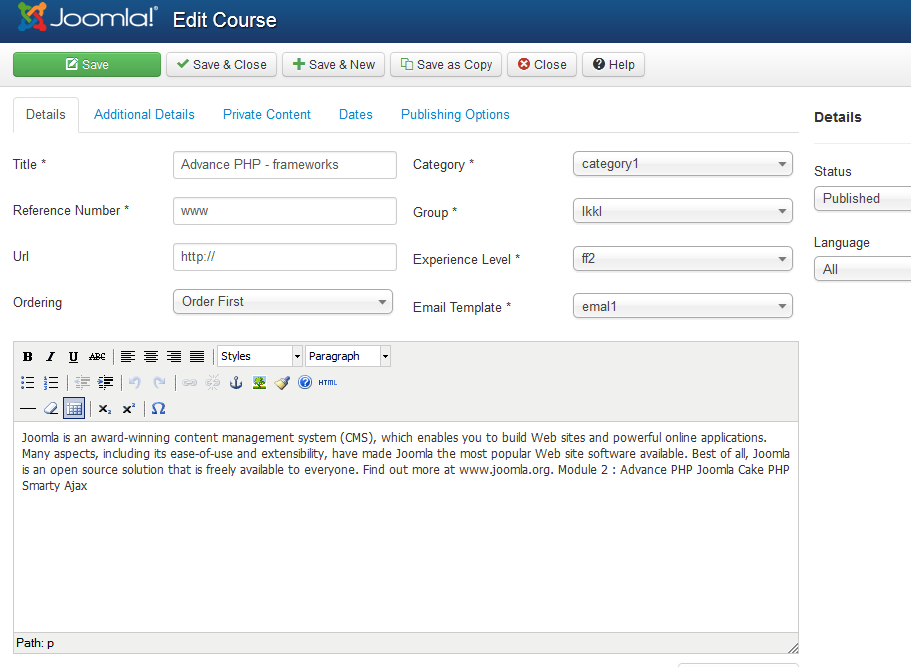Open the Publishing Options tab
This screenshot has height=667, width=911.
pos(455,115)
